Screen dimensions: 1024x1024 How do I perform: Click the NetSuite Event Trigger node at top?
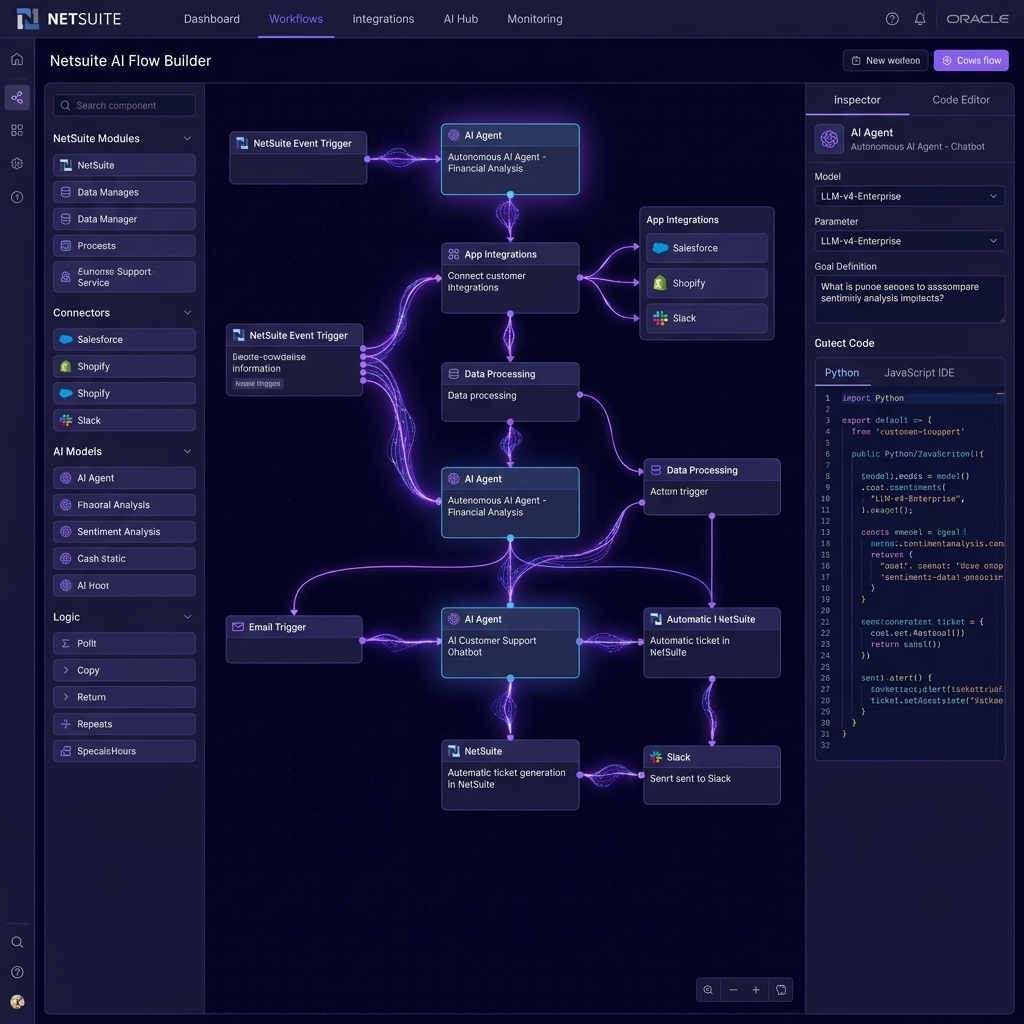[x=298, y=157]
